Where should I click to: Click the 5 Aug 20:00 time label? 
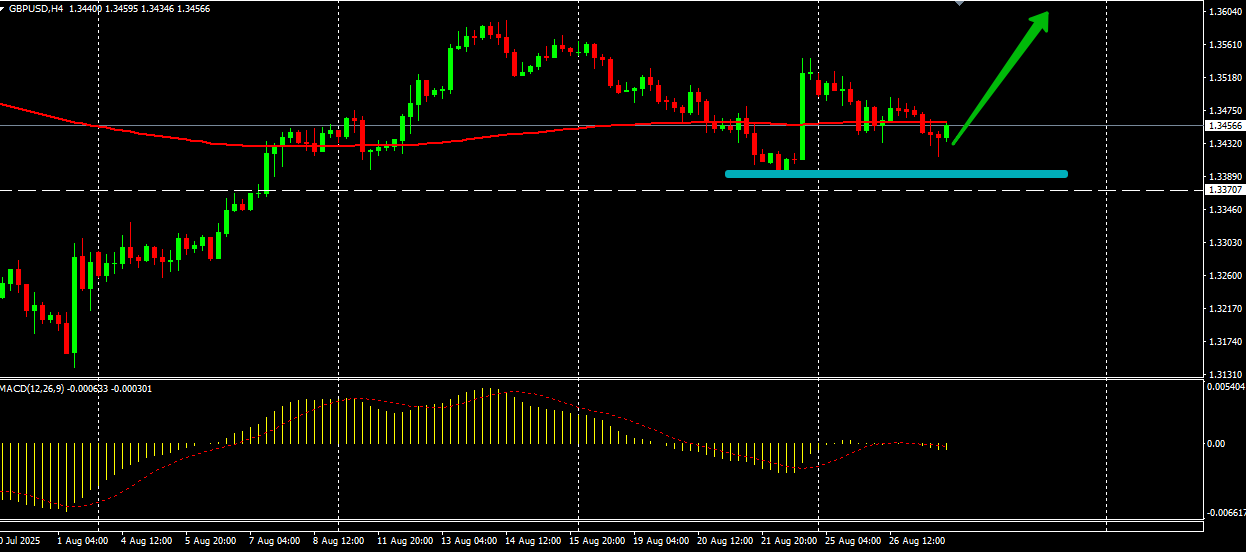(209, 541)
